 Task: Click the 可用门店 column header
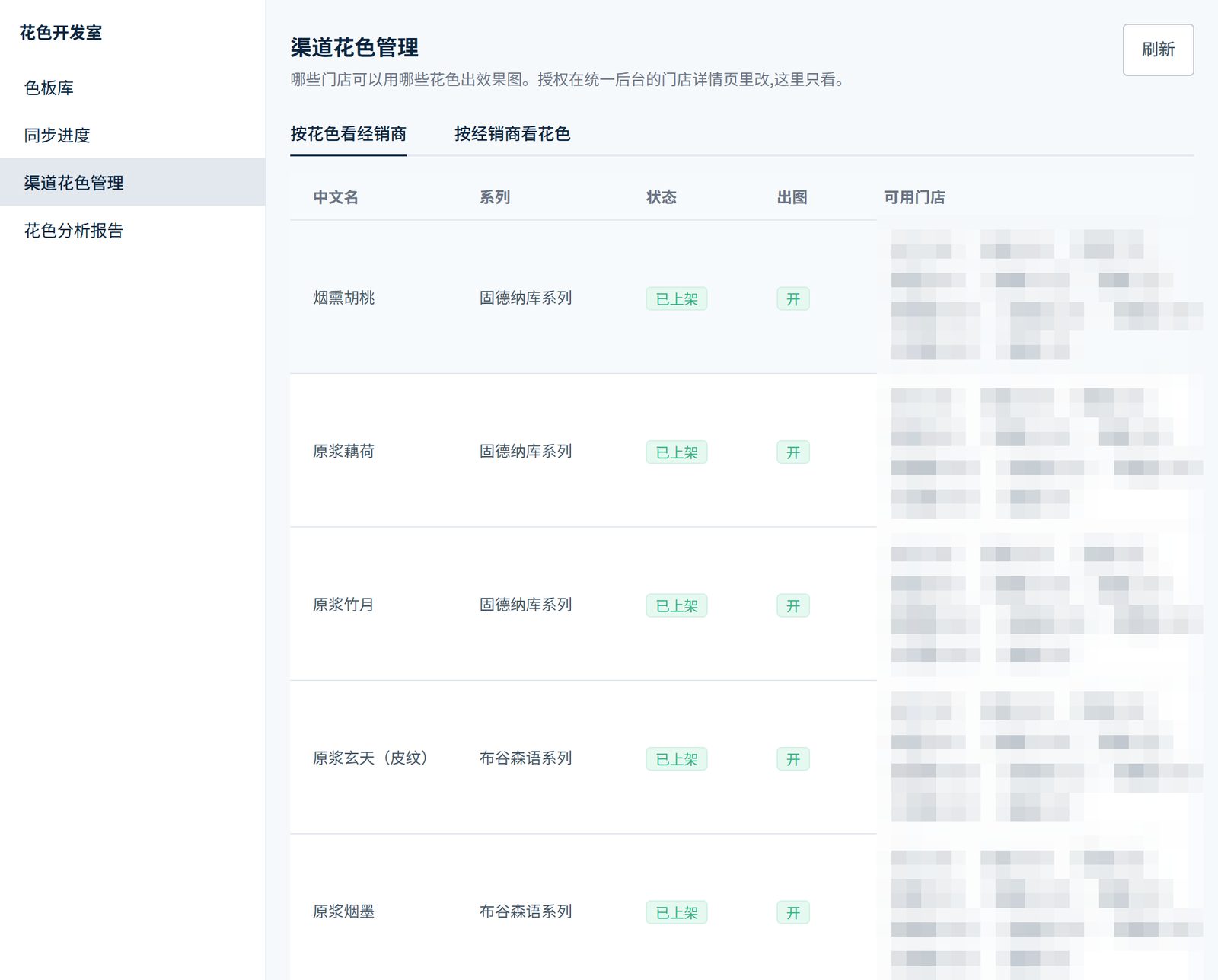pyautogui.click(x=914, y=197)
